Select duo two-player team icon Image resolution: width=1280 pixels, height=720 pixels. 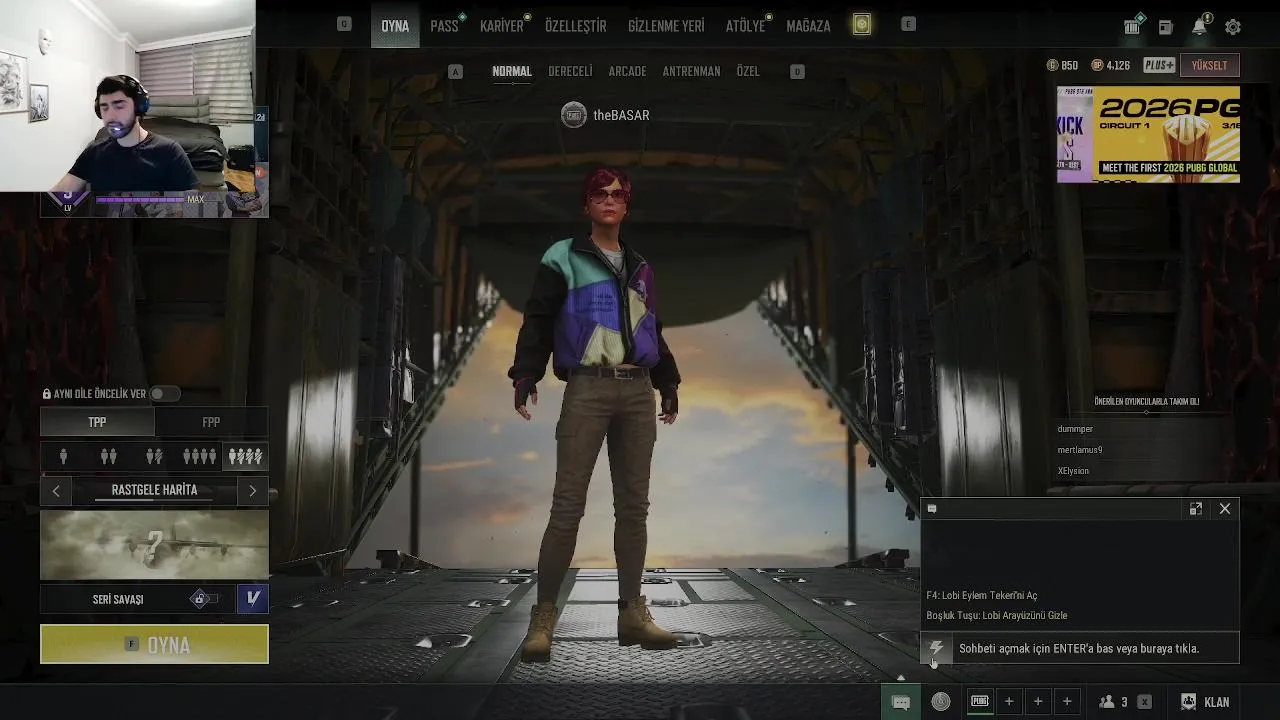tap(108, 456)
